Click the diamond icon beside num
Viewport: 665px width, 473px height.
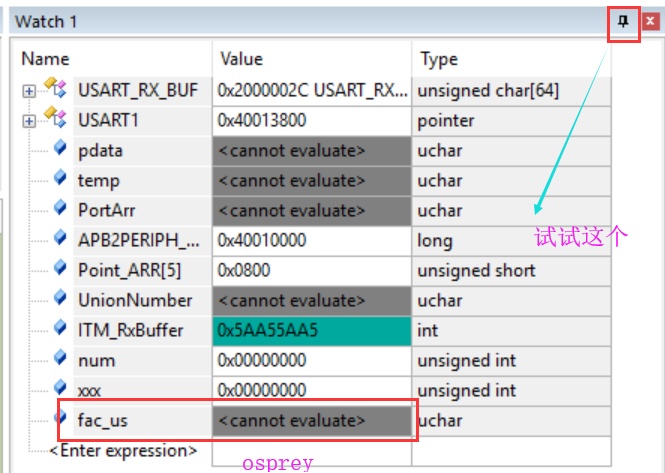coord(60,357)
